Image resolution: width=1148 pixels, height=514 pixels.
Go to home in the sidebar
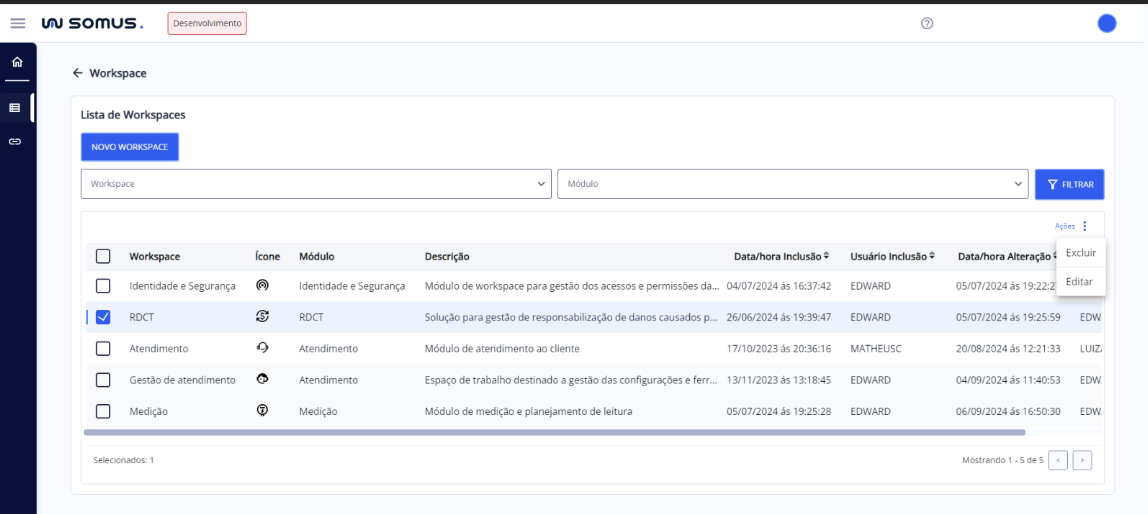[x=17, y=62]
